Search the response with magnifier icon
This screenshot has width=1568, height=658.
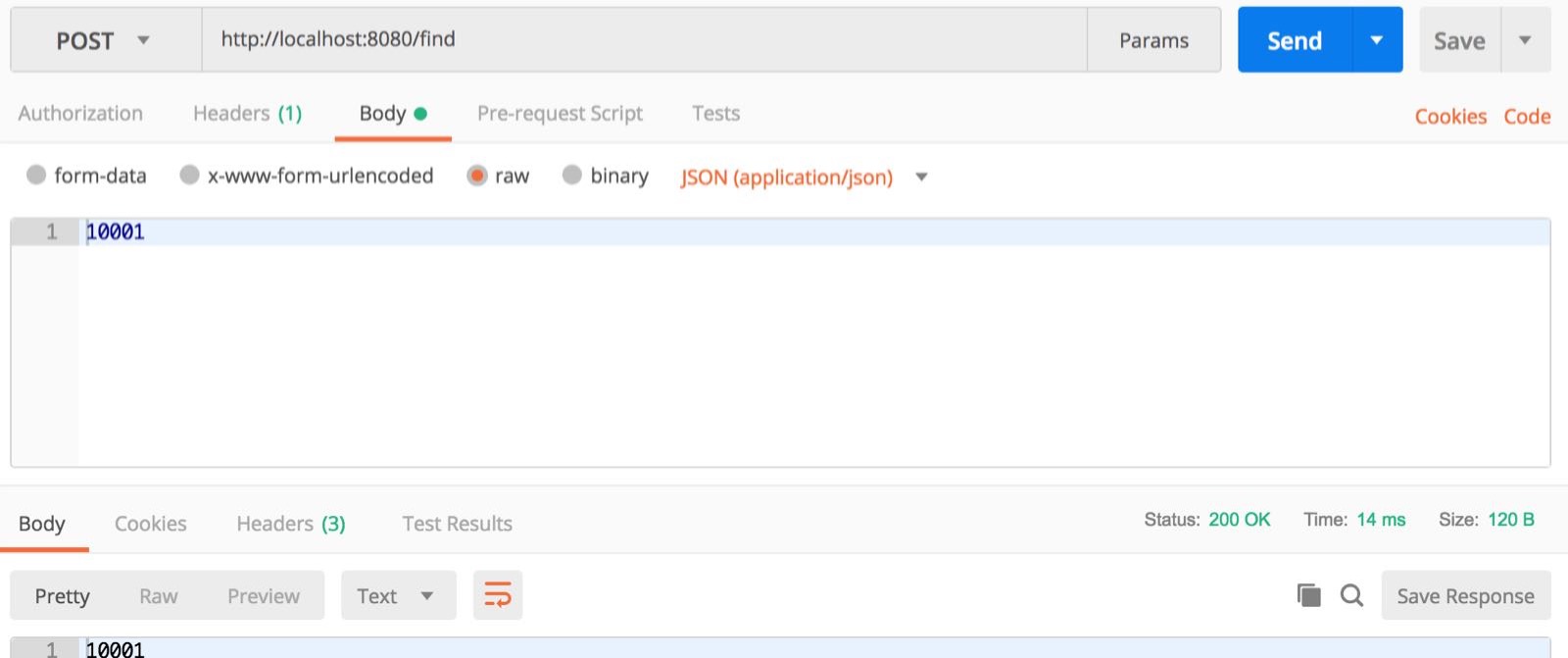tap(1351, 595)
